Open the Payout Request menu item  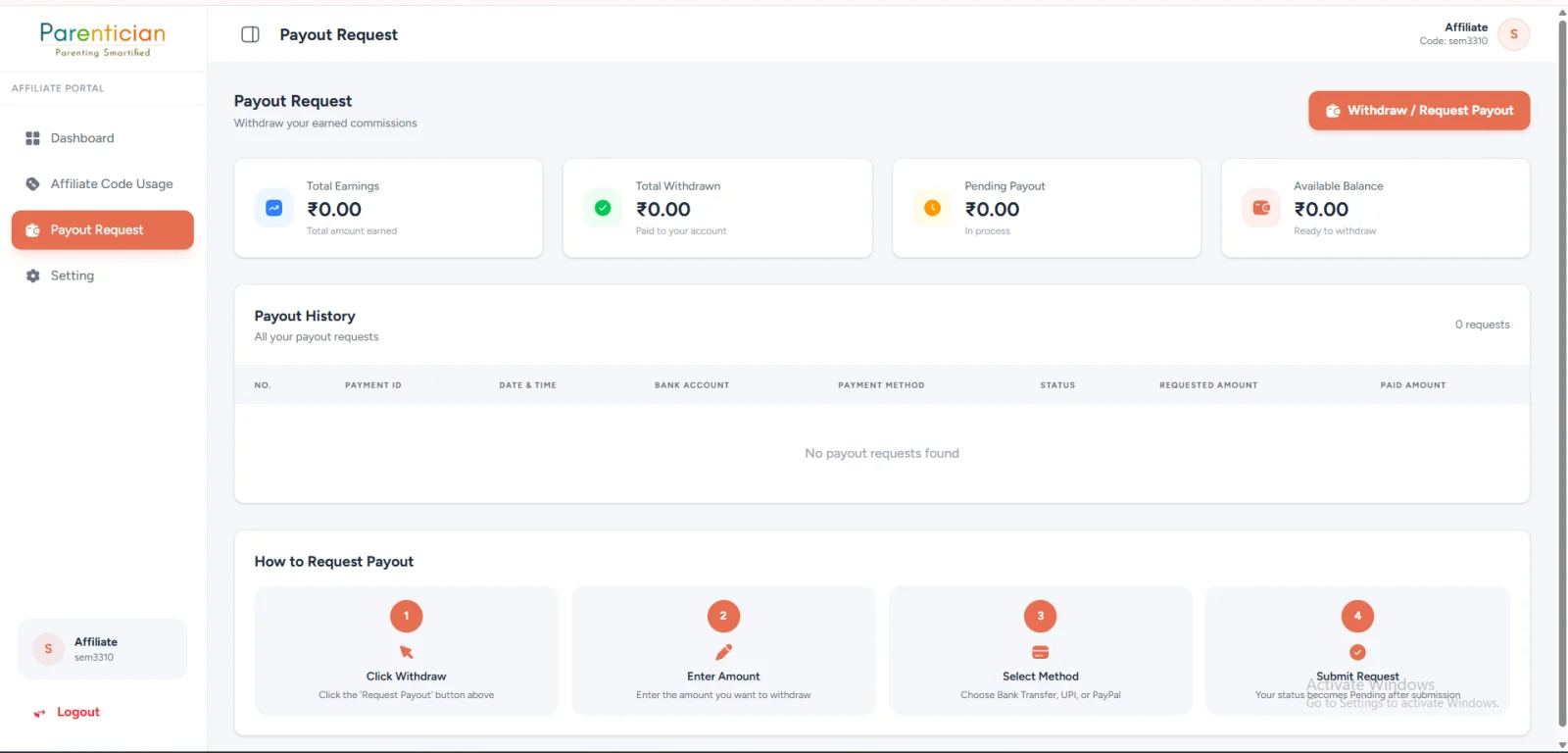pyautogui.click(x=103, y=229)
